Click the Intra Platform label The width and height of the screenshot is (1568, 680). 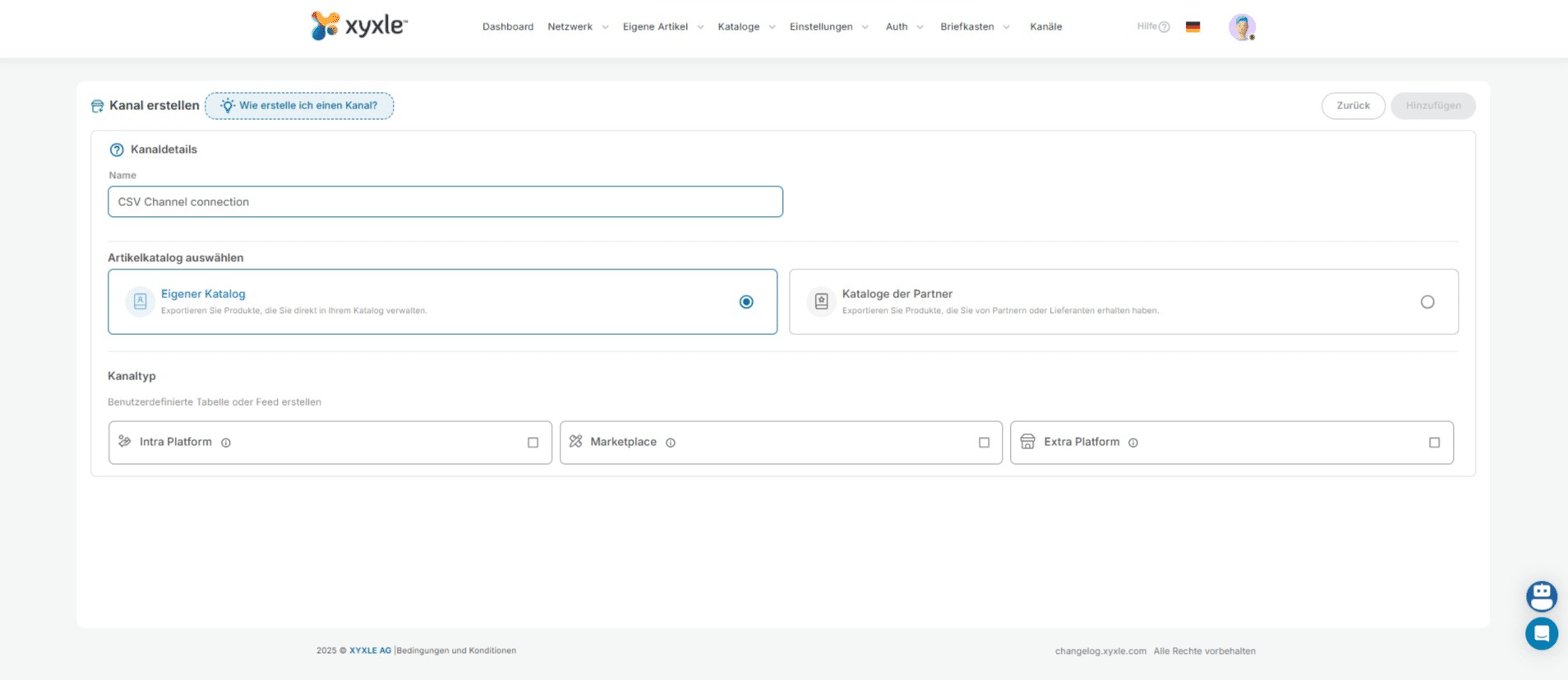pos(176,442)
